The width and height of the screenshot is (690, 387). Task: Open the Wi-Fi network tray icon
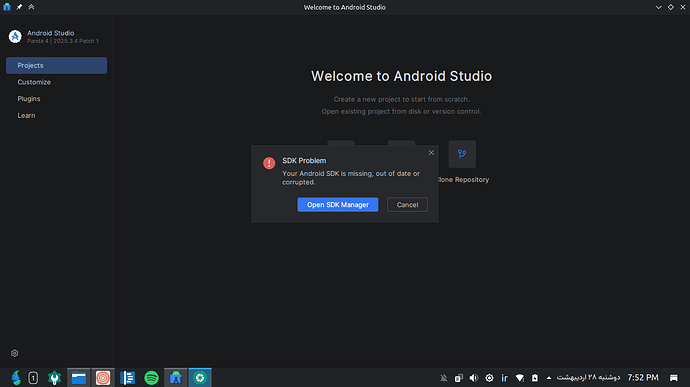[520, 378]
